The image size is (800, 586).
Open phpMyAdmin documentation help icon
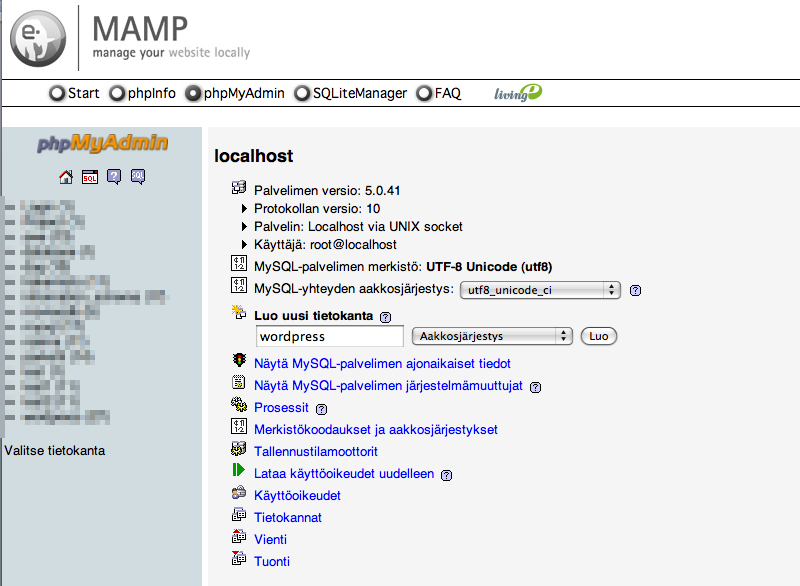(x=114, y=177)
